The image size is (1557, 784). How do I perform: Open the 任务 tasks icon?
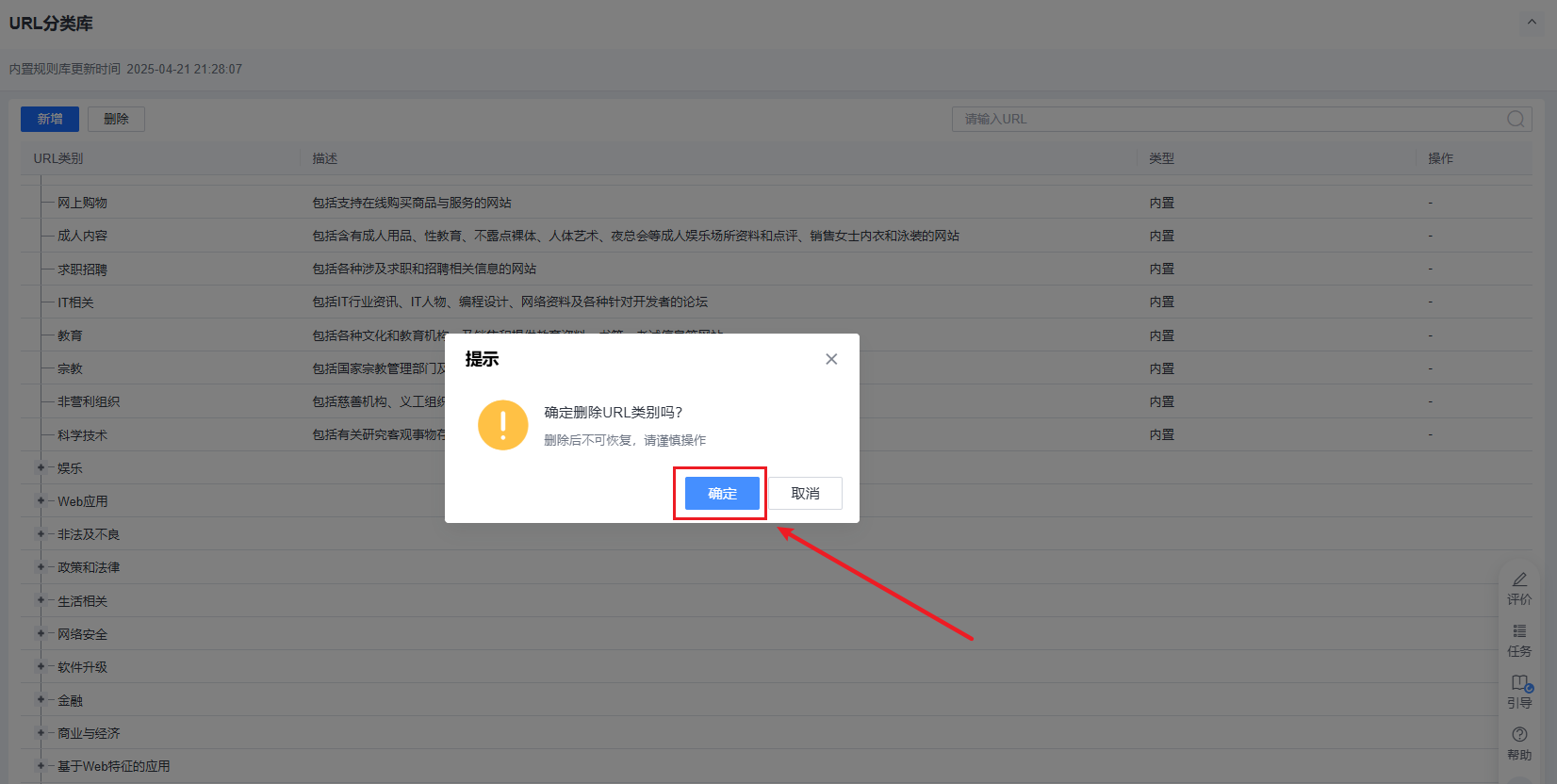[1519, 640]
